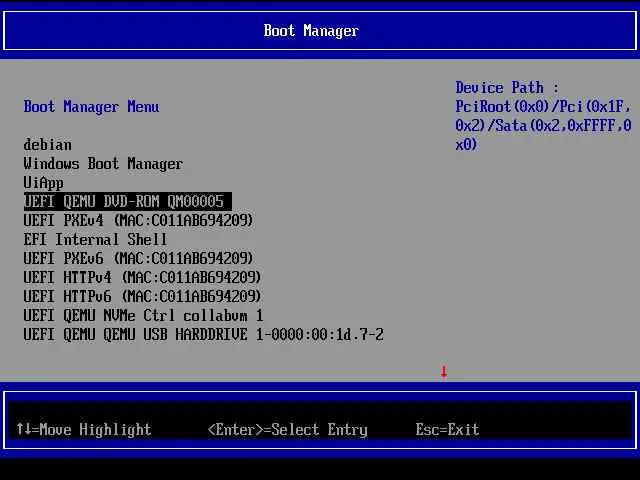Select EFI Internal Shell entry
This screenshot has height=480, width=640.
95,240
